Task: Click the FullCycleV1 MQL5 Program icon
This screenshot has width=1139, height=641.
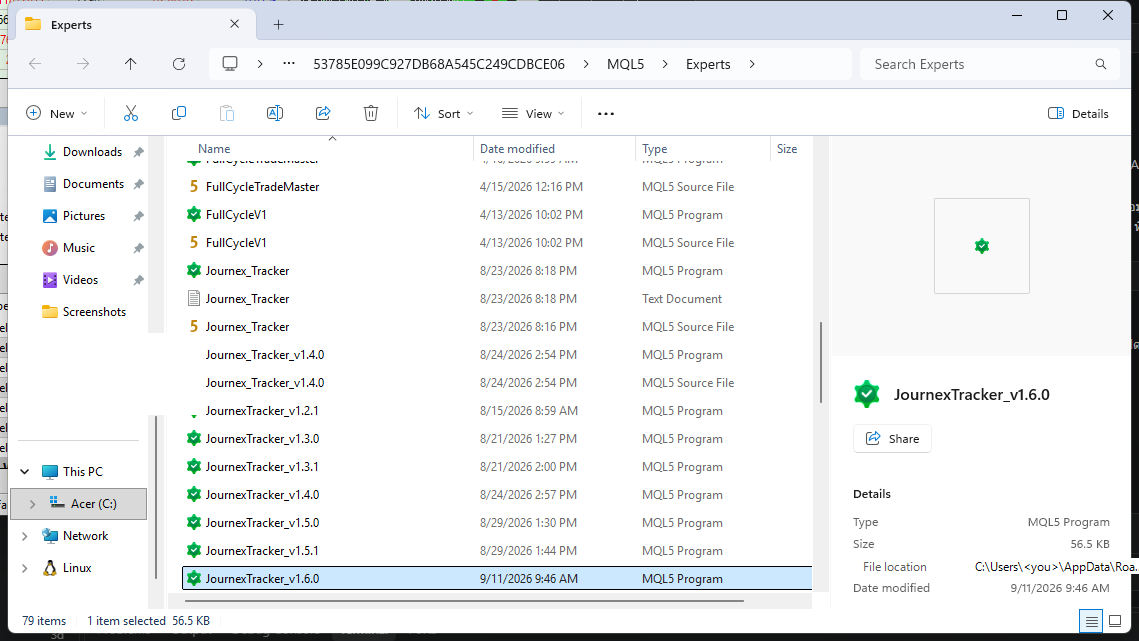Action: 194,214
